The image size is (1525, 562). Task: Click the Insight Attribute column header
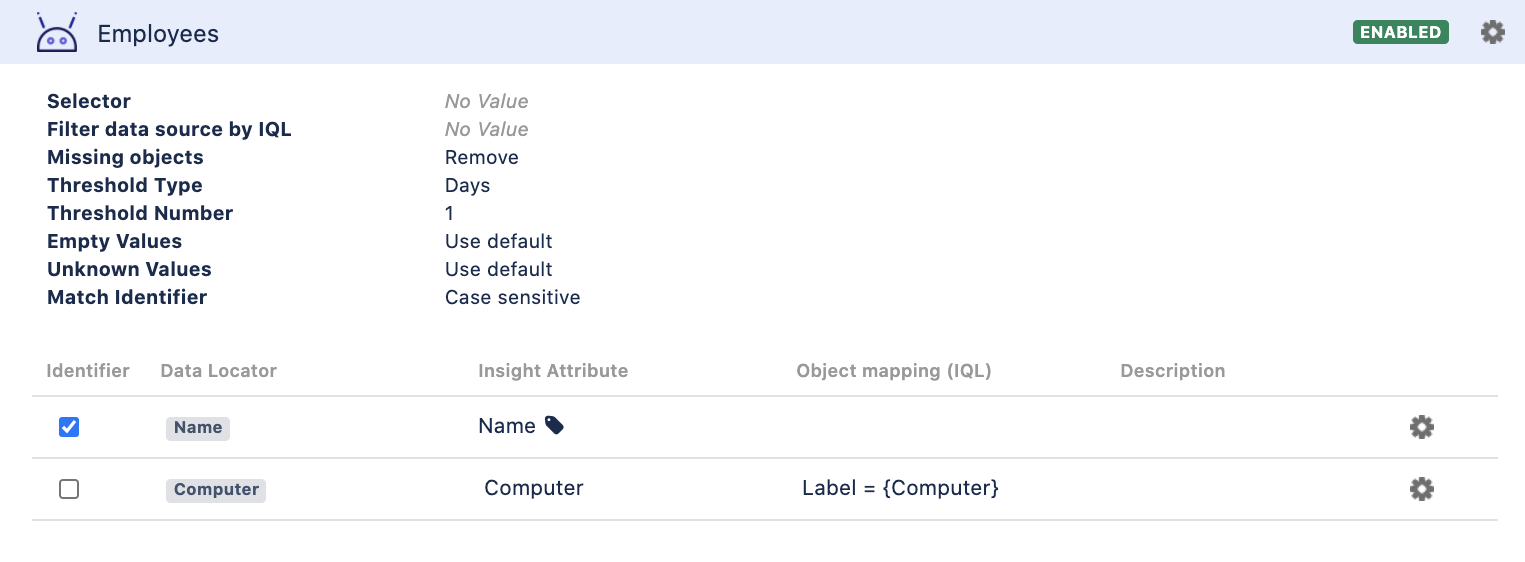pos(553,370)
